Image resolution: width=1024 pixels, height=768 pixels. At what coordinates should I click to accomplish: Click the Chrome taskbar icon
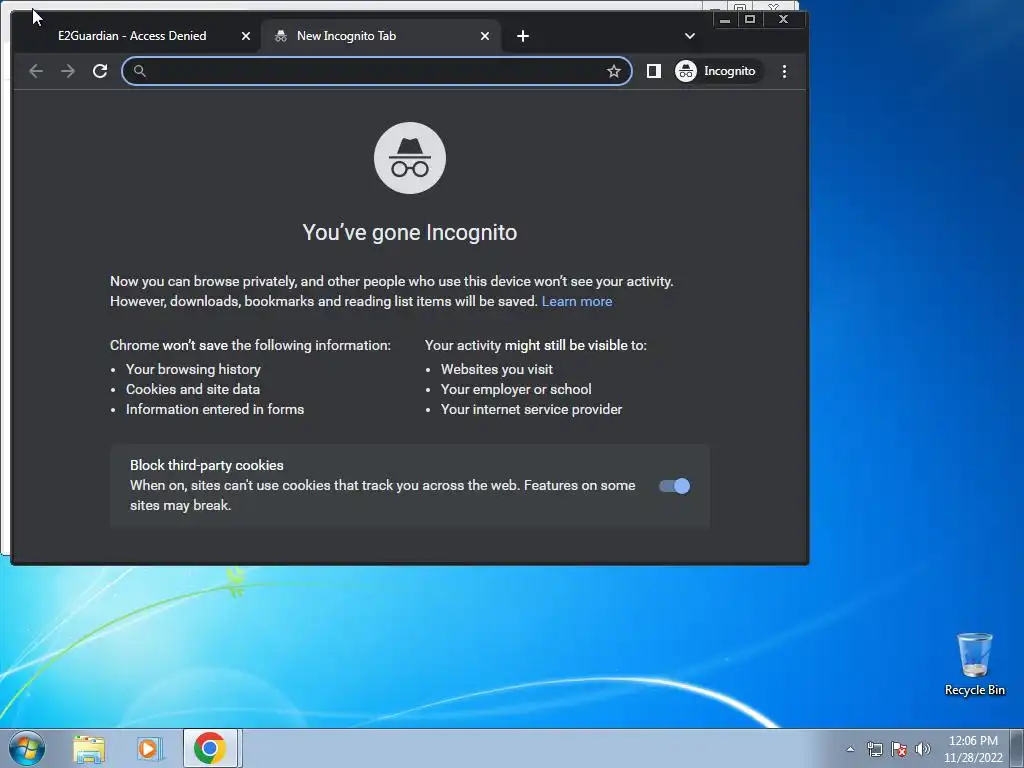tap(210, 748)
